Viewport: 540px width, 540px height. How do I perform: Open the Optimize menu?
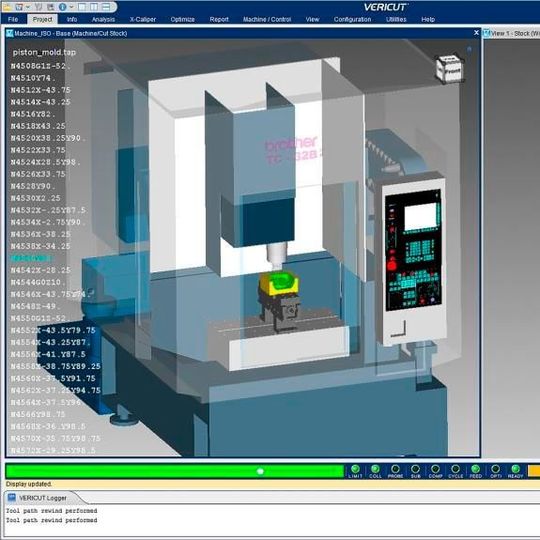tap(183, 19)
